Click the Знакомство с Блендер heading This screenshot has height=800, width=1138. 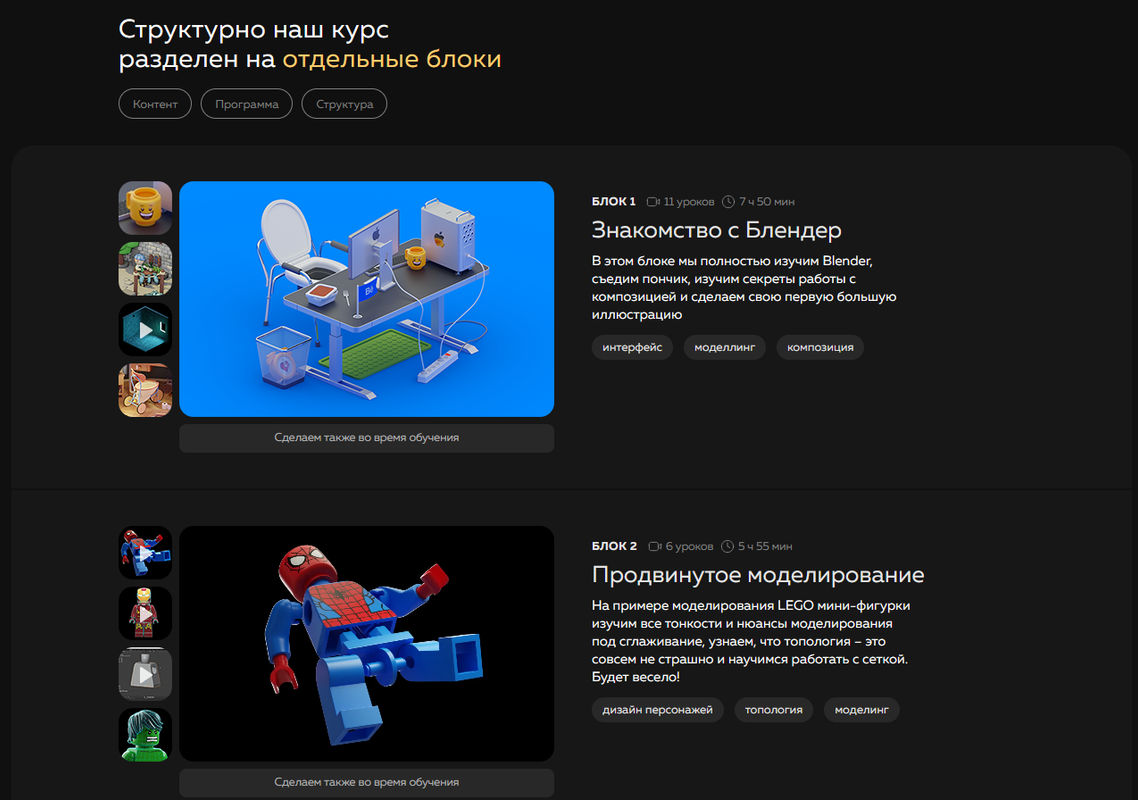pyautogui.click(x=716, y=230)
